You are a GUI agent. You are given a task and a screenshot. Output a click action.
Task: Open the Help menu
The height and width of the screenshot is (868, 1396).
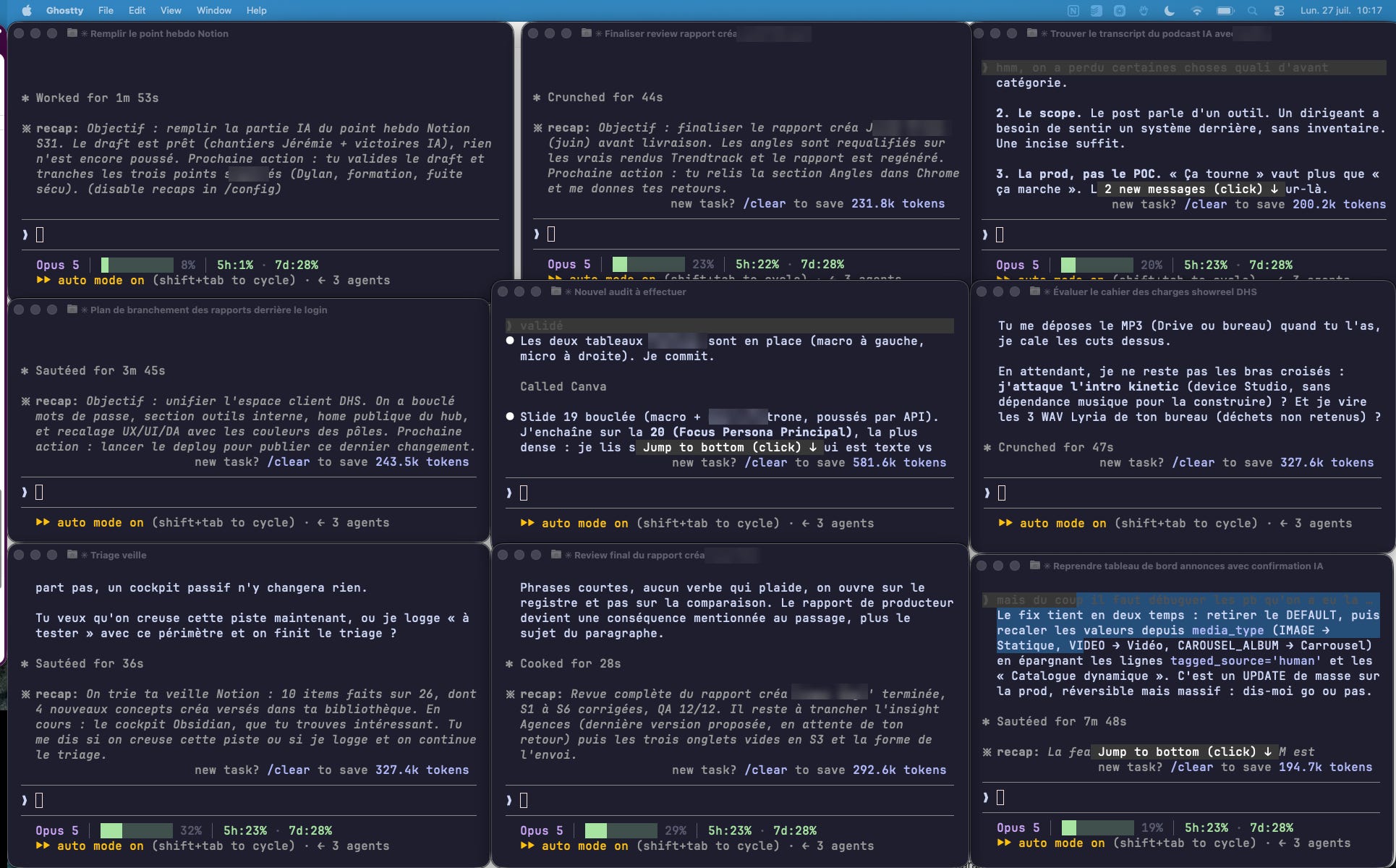point(256,10)
